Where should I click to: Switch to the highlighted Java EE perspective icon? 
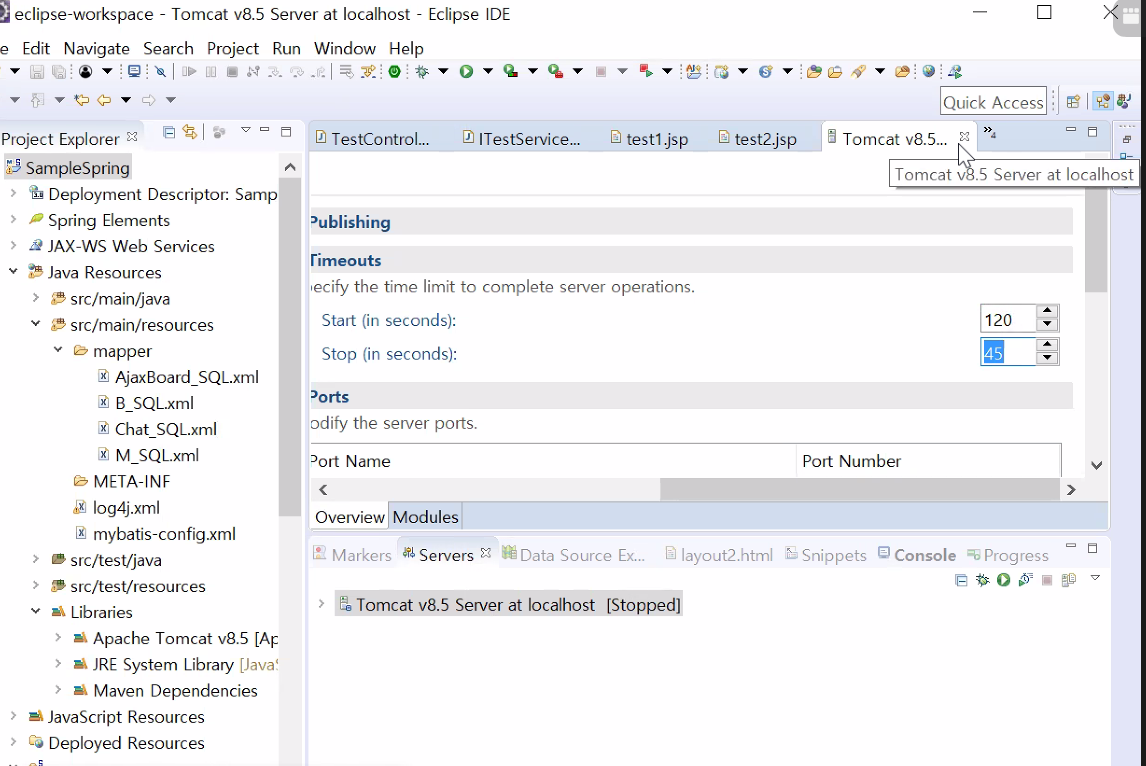[1103, 102]
